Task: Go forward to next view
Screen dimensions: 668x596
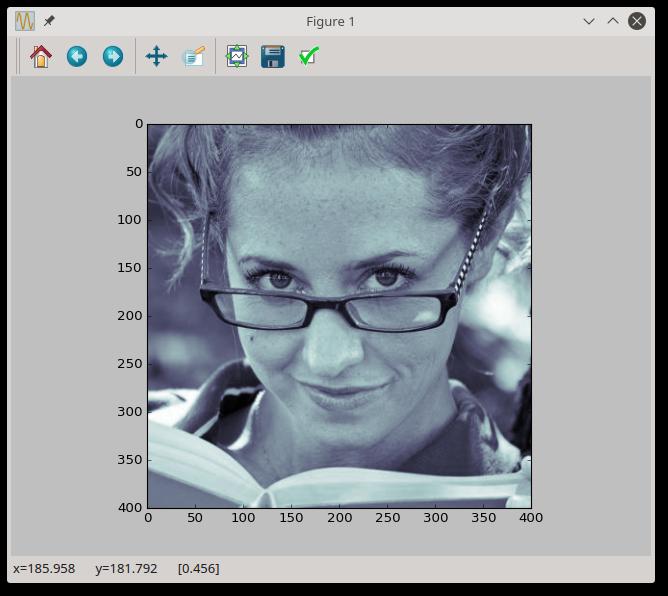Action: [113, 57]
